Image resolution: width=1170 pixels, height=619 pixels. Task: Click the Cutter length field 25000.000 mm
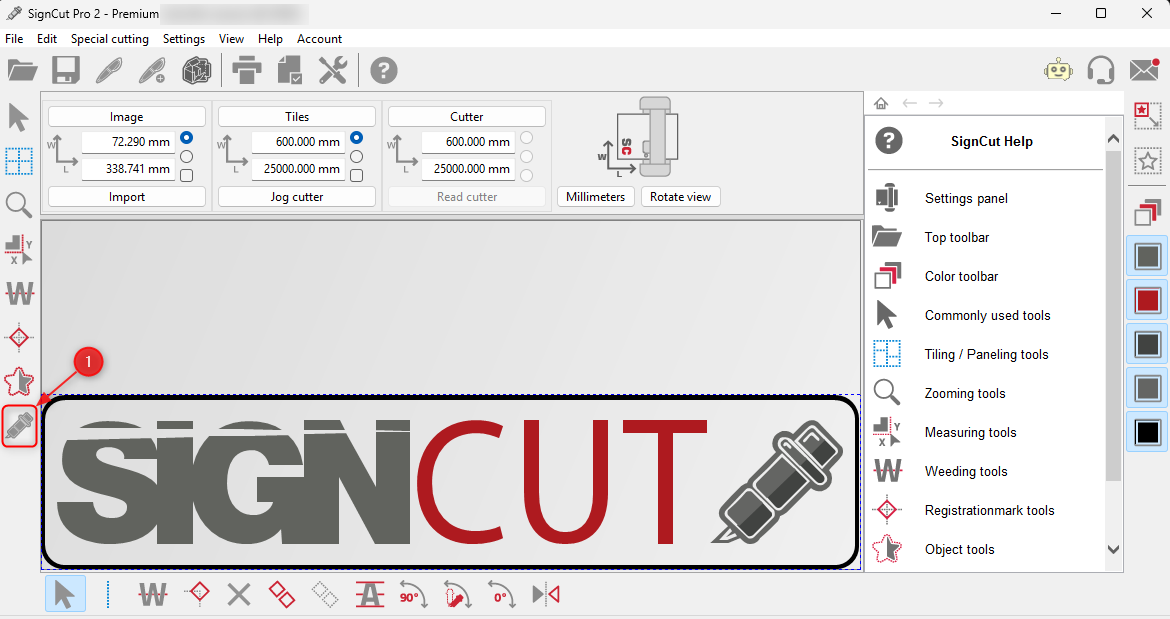click(469, 169)
